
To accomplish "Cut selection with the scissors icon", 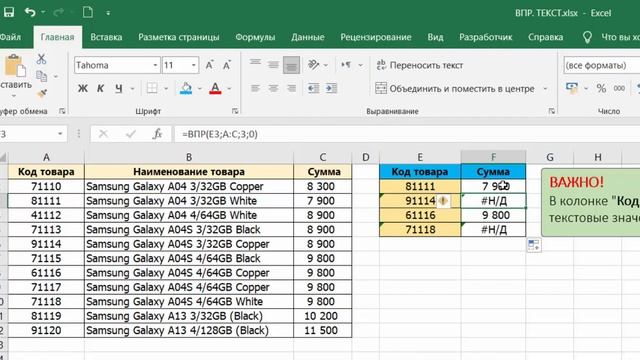I will coord(41,59).
